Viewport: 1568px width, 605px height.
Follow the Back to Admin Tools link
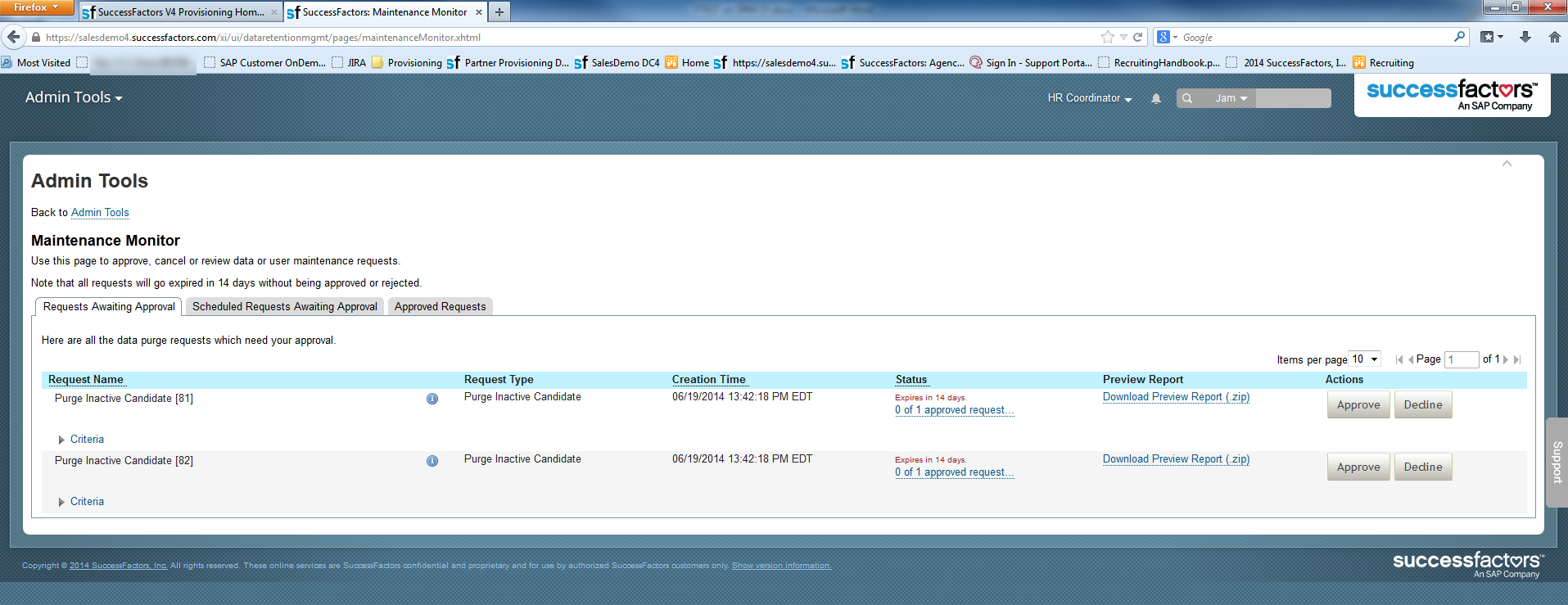click(100, 213)
